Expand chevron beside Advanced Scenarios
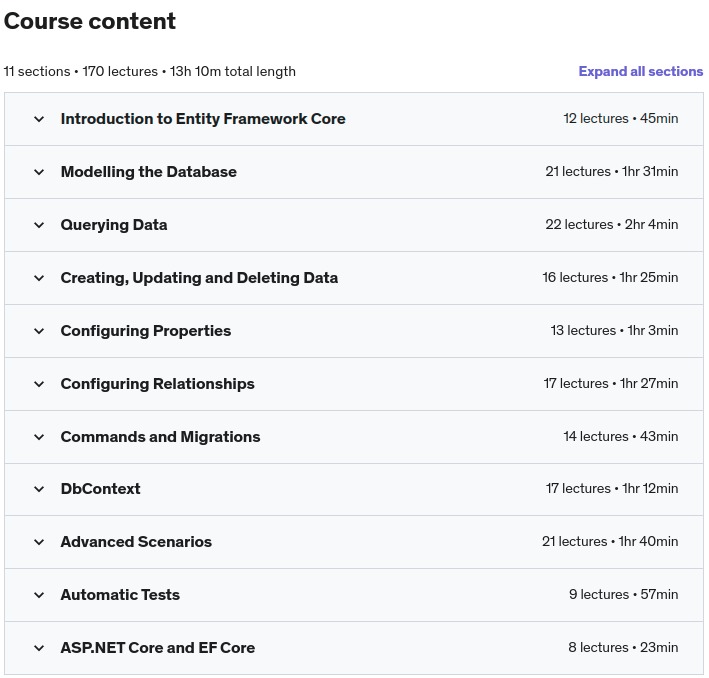Viewport: 709px width, 678px height. 39,542
